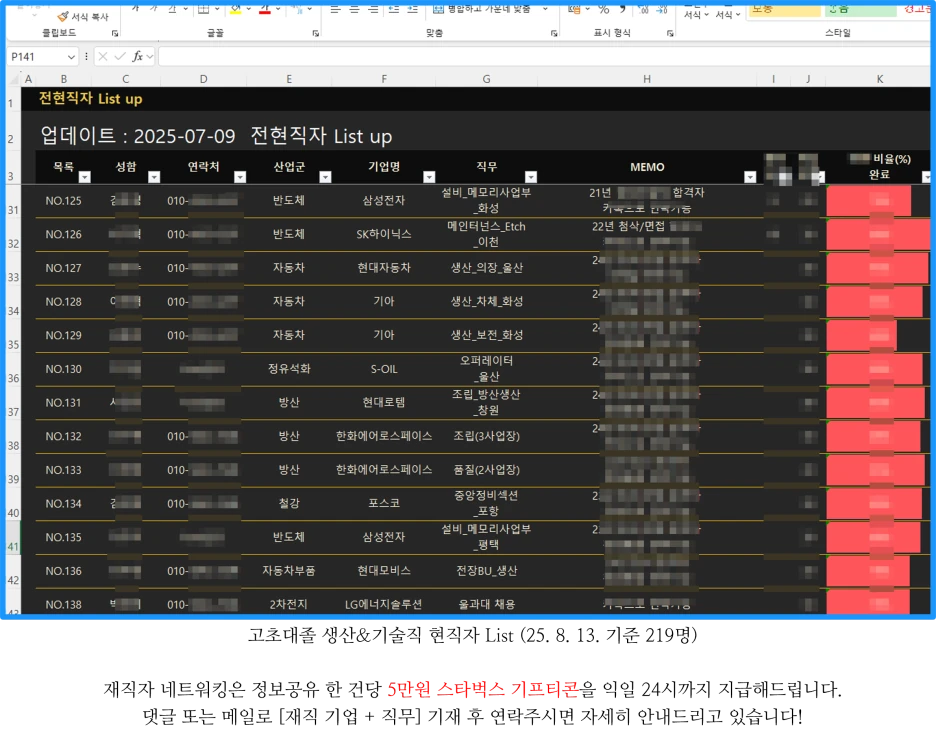Open the 연락처 column filter dropdown
The width and height of the screenshot is (936, 739).
[240, 177]
